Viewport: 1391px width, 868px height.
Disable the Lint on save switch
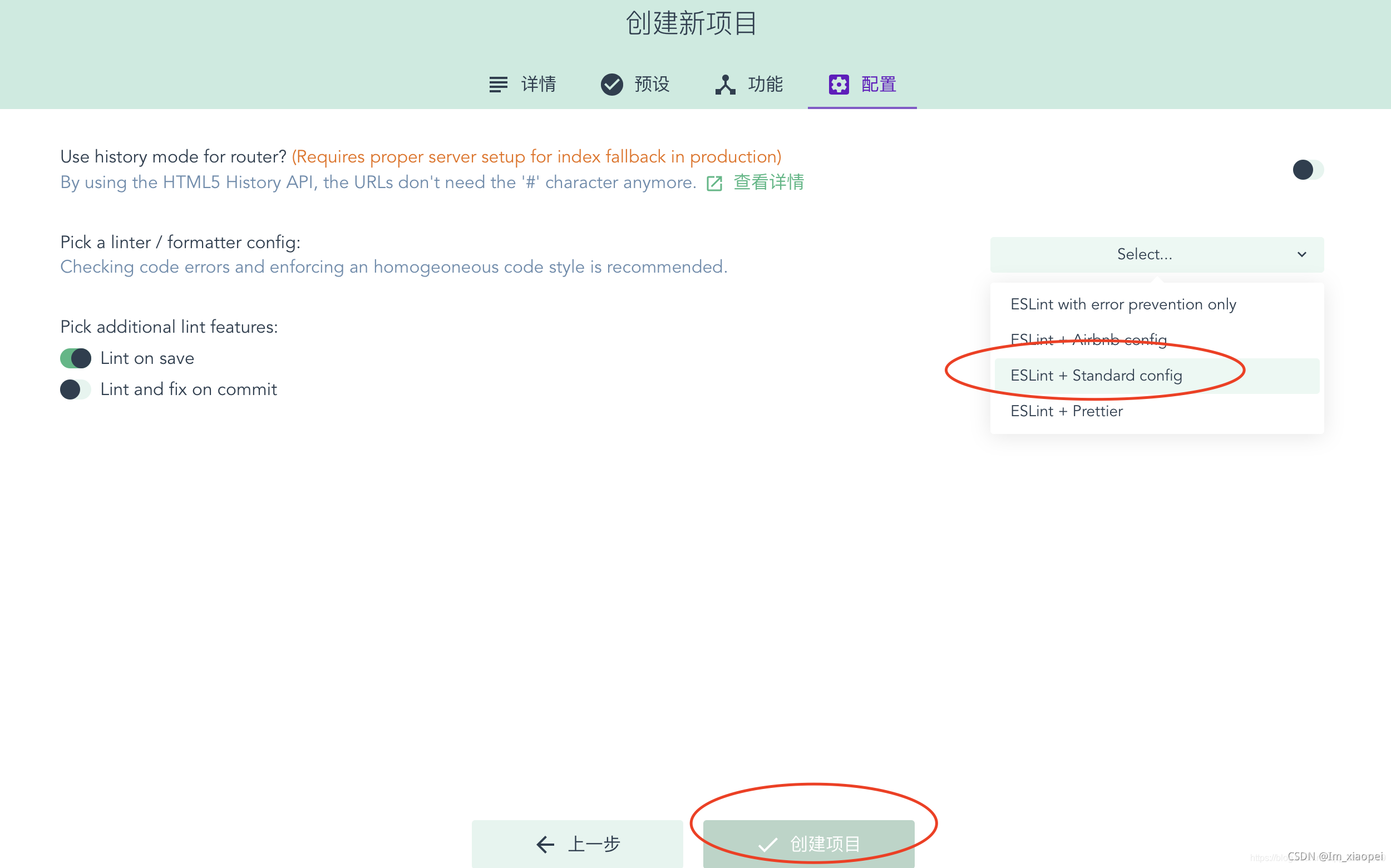coord(76,358)
